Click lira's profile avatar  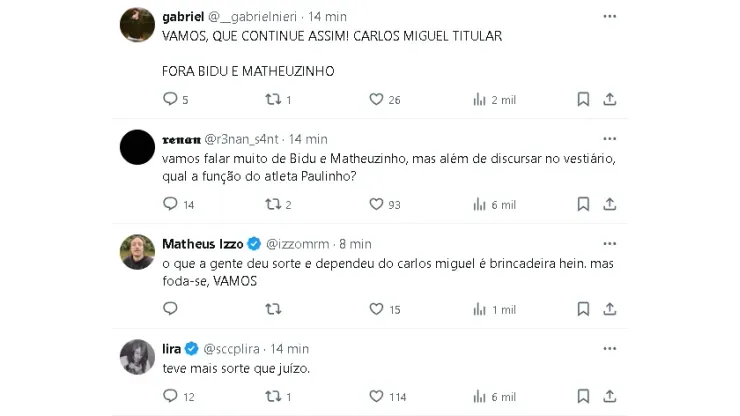click(136, 356)
